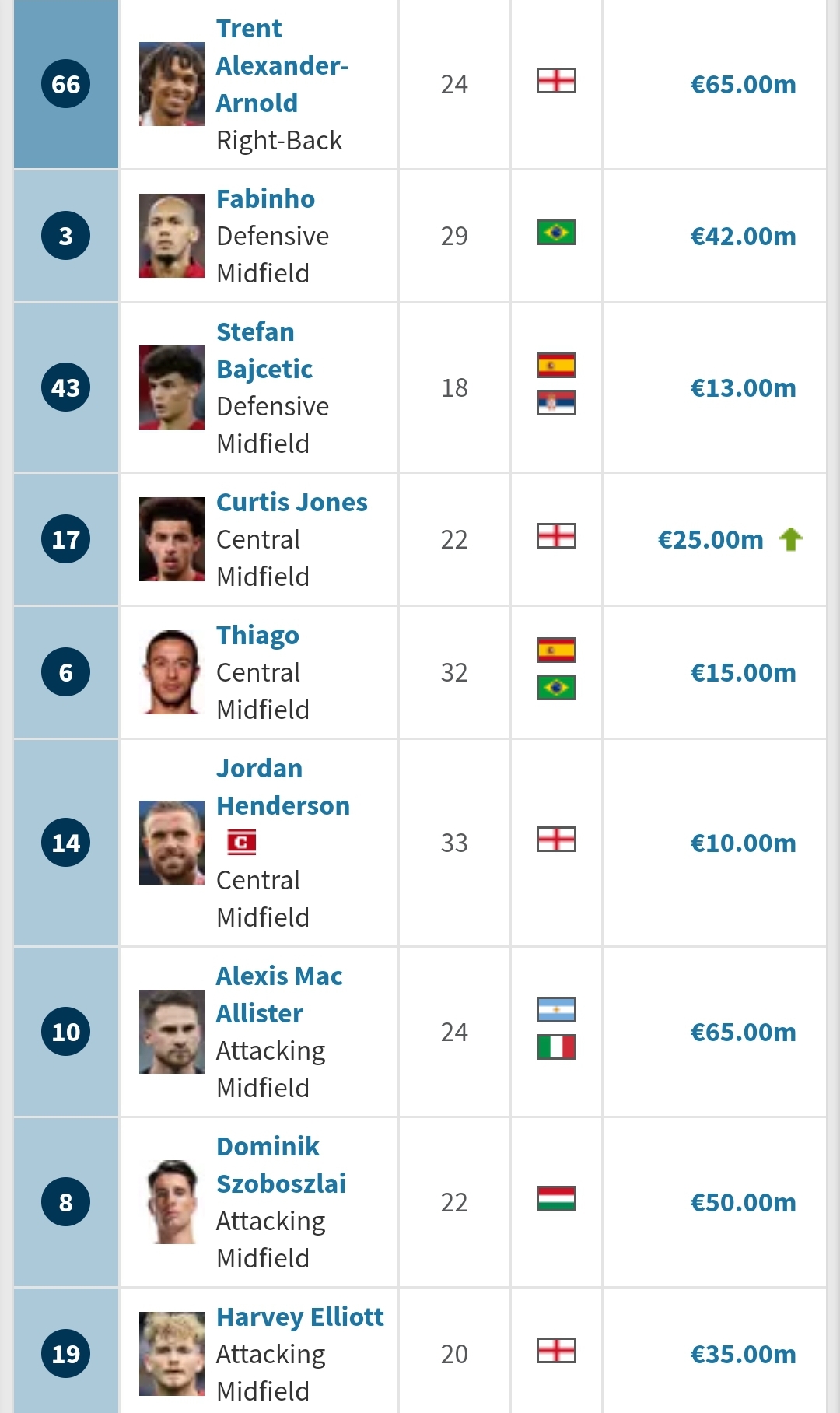Image resolution: width=840 pixels, height=1413 pixels.
Task: Click England flag in Trent Alexander-Arnold row
Action: point(556,81)
